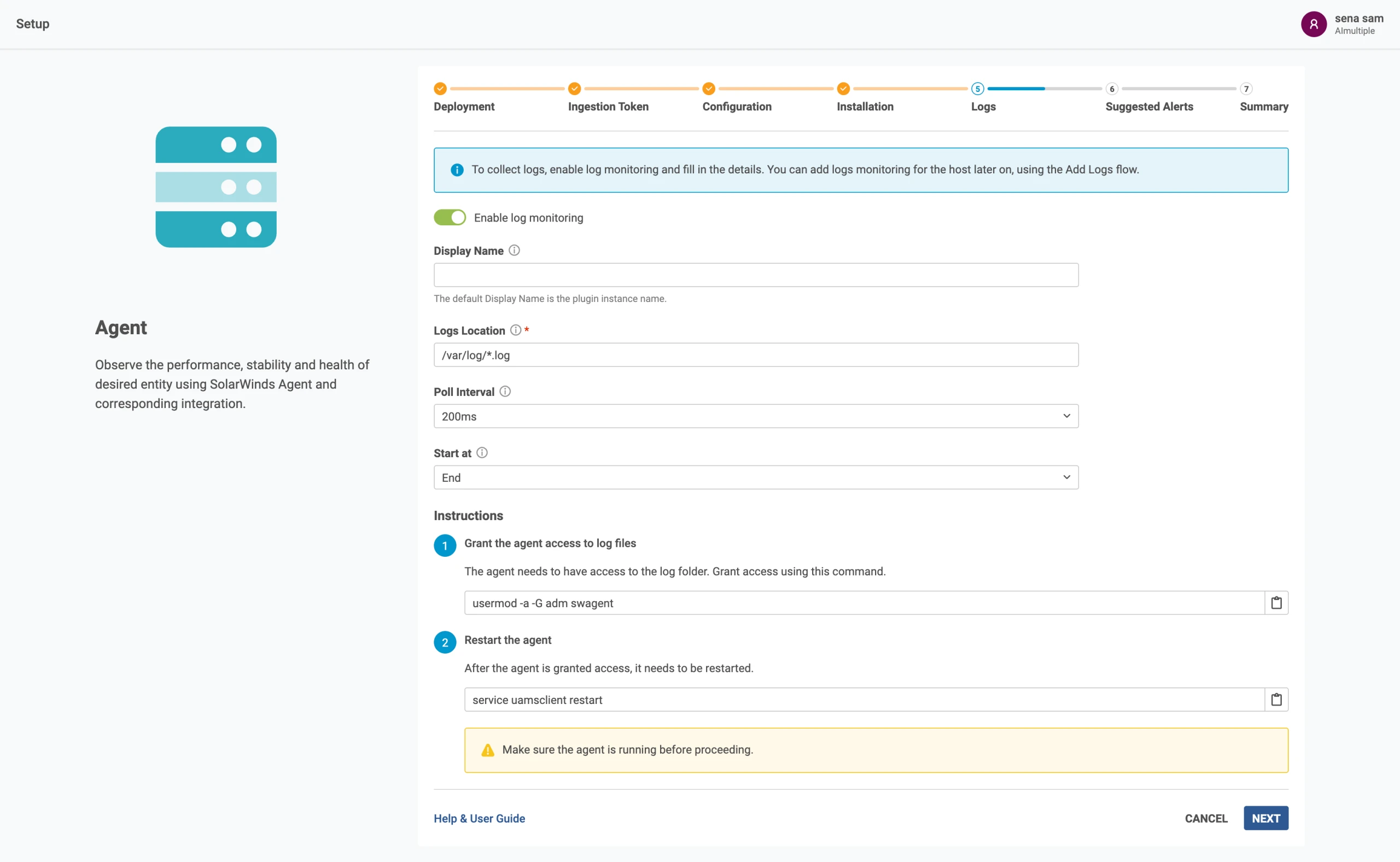
Task: Click the Display Name info icon
Action: [514, 251]
